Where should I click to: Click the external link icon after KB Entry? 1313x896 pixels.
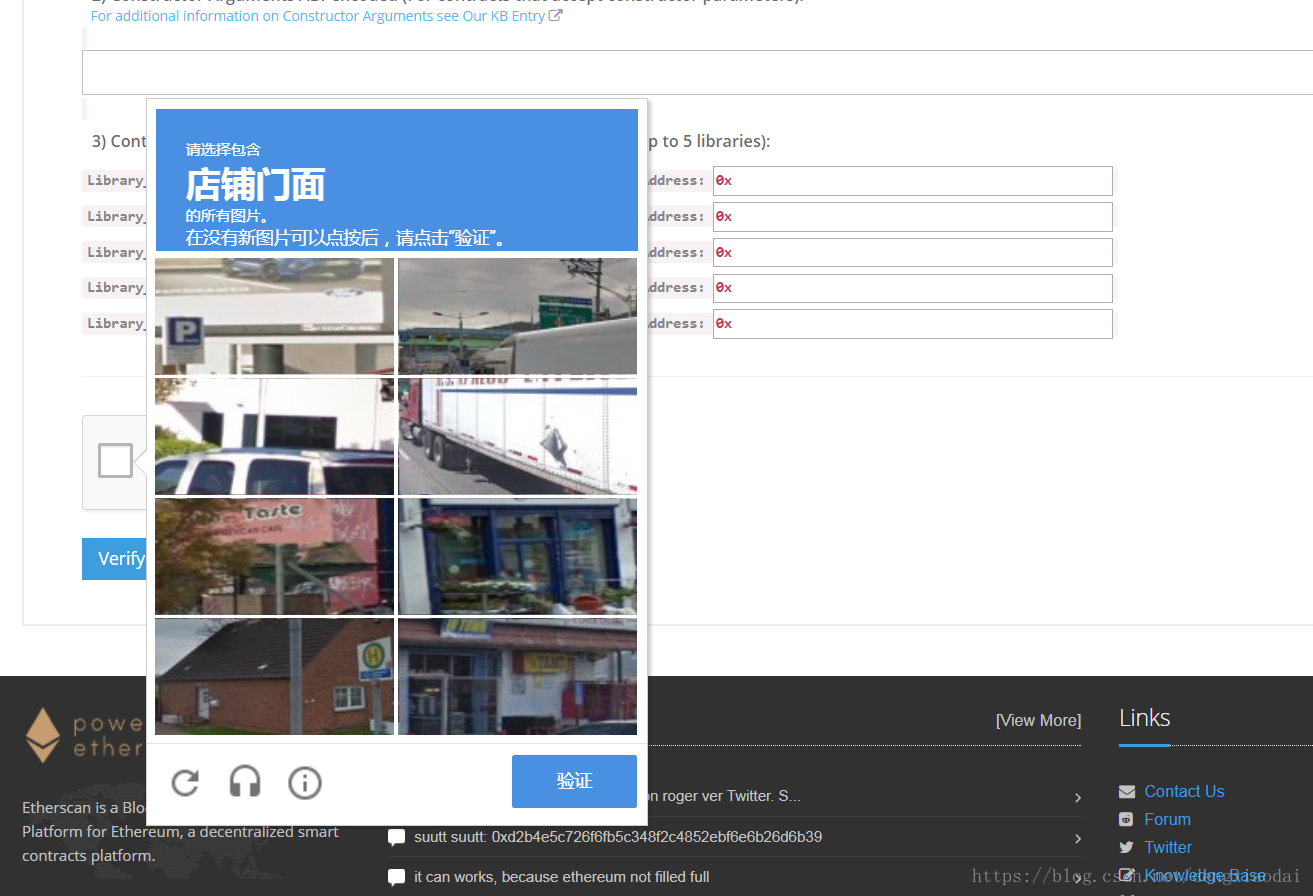click(556, 16)
